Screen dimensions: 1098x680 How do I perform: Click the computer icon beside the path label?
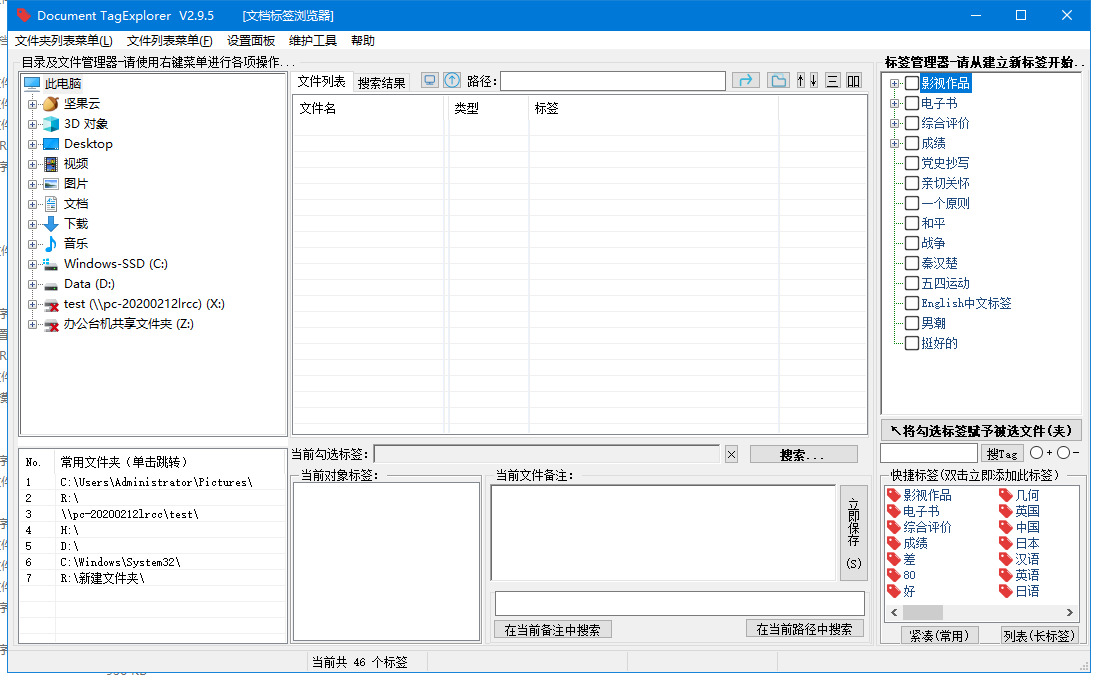coord(430,81)
